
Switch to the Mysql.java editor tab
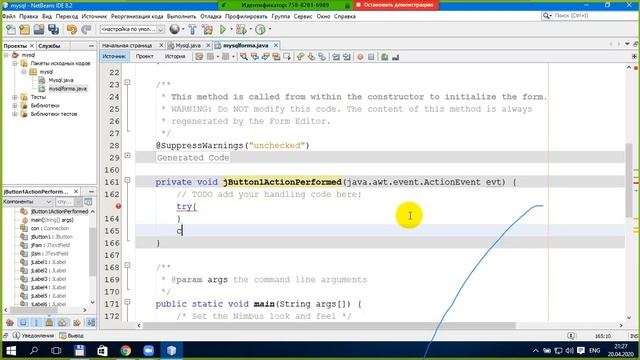click(188, 45)
